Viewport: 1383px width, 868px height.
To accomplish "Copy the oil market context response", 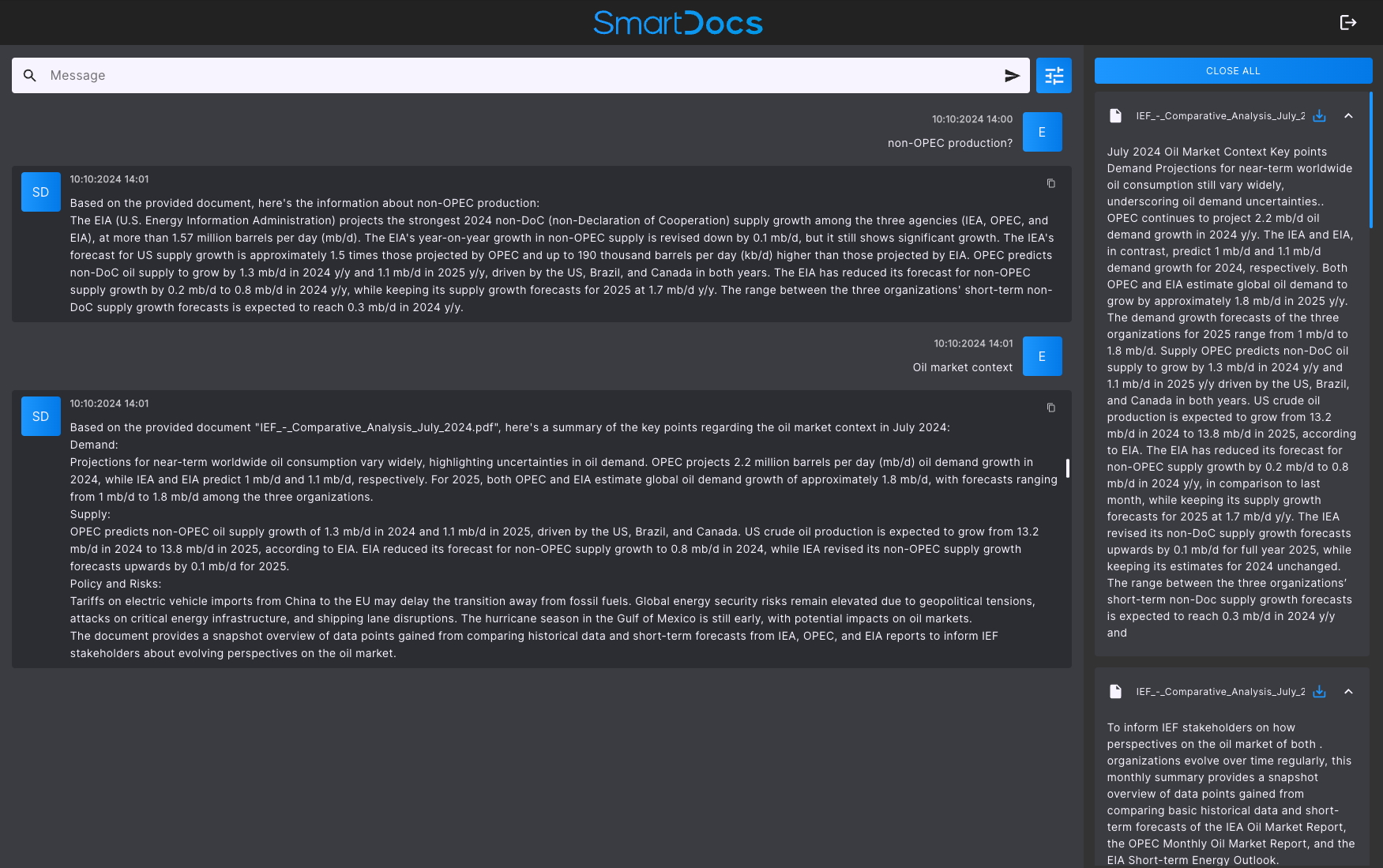I will coord(1050,408).
